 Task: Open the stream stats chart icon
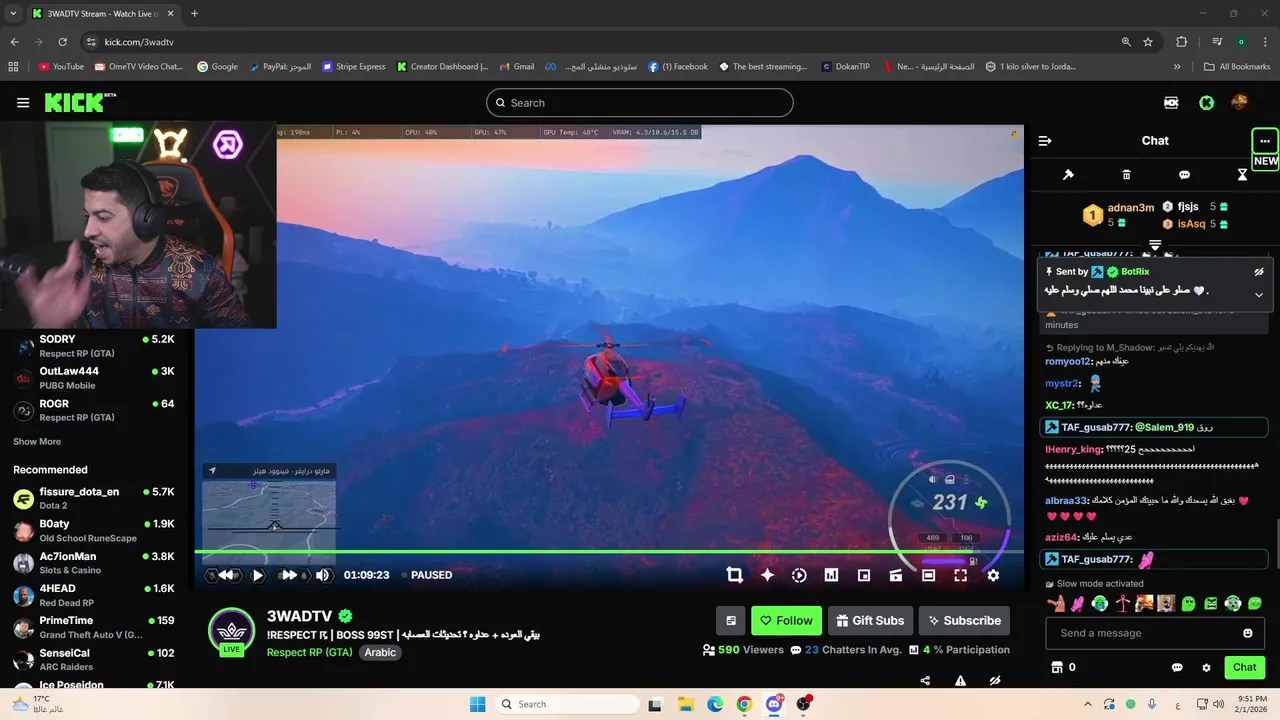(831, 575)
